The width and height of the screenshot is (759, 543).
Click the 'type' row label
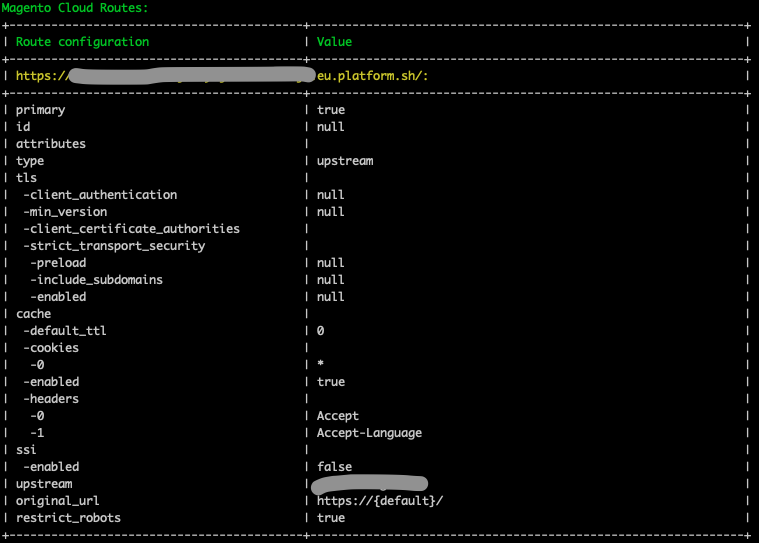(x=30, y=161)
